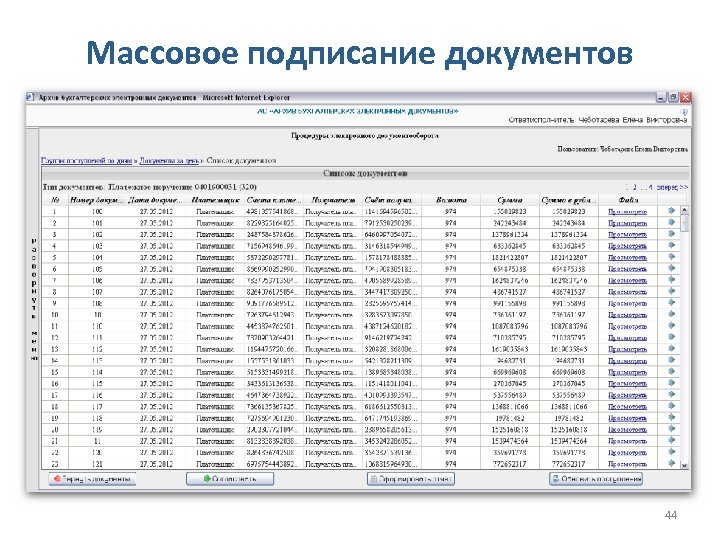Click the blue arrow icon in row 13

pyautogui.click(x=671, y=349)
